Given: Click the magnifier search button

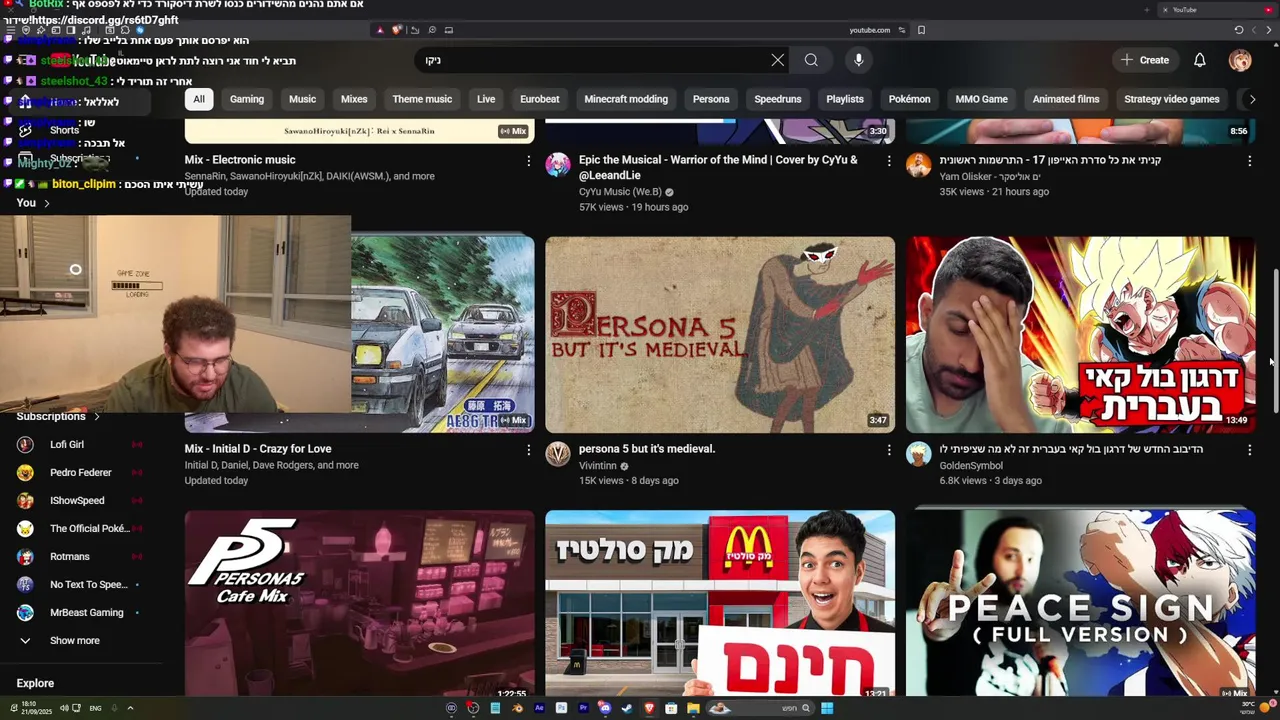Looking at the screenshot, I should [811, 60].
